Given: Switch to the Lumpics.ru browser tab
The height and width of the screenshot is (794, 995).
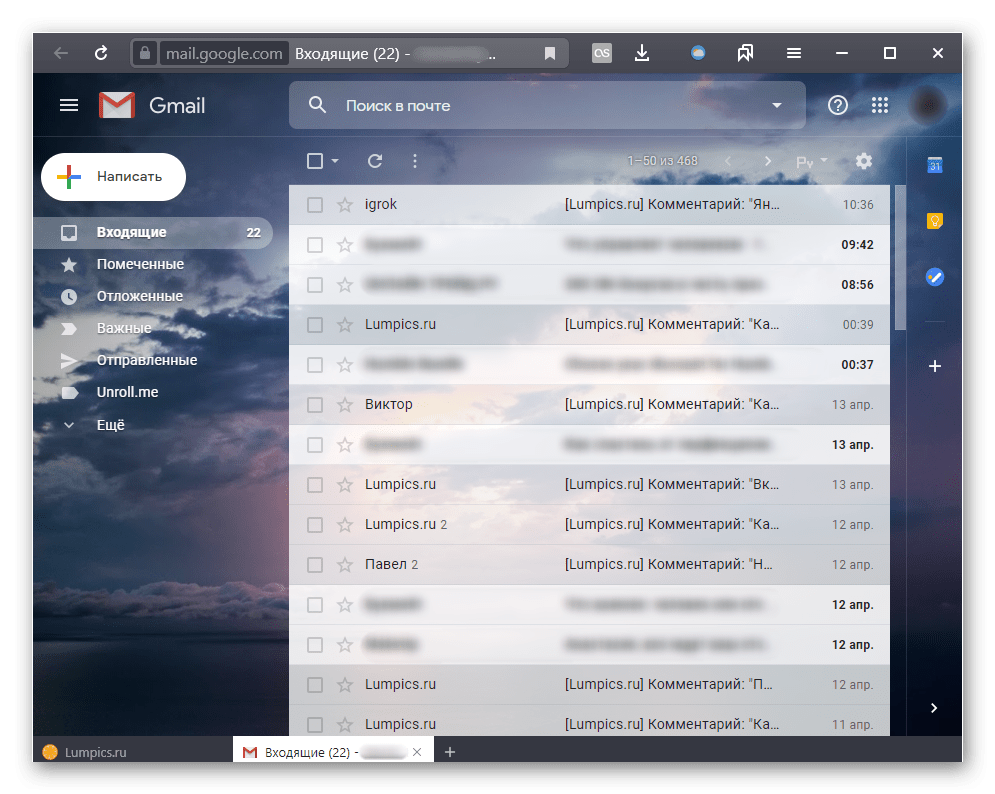Looking at the screenshot, I should pos(96,752).
